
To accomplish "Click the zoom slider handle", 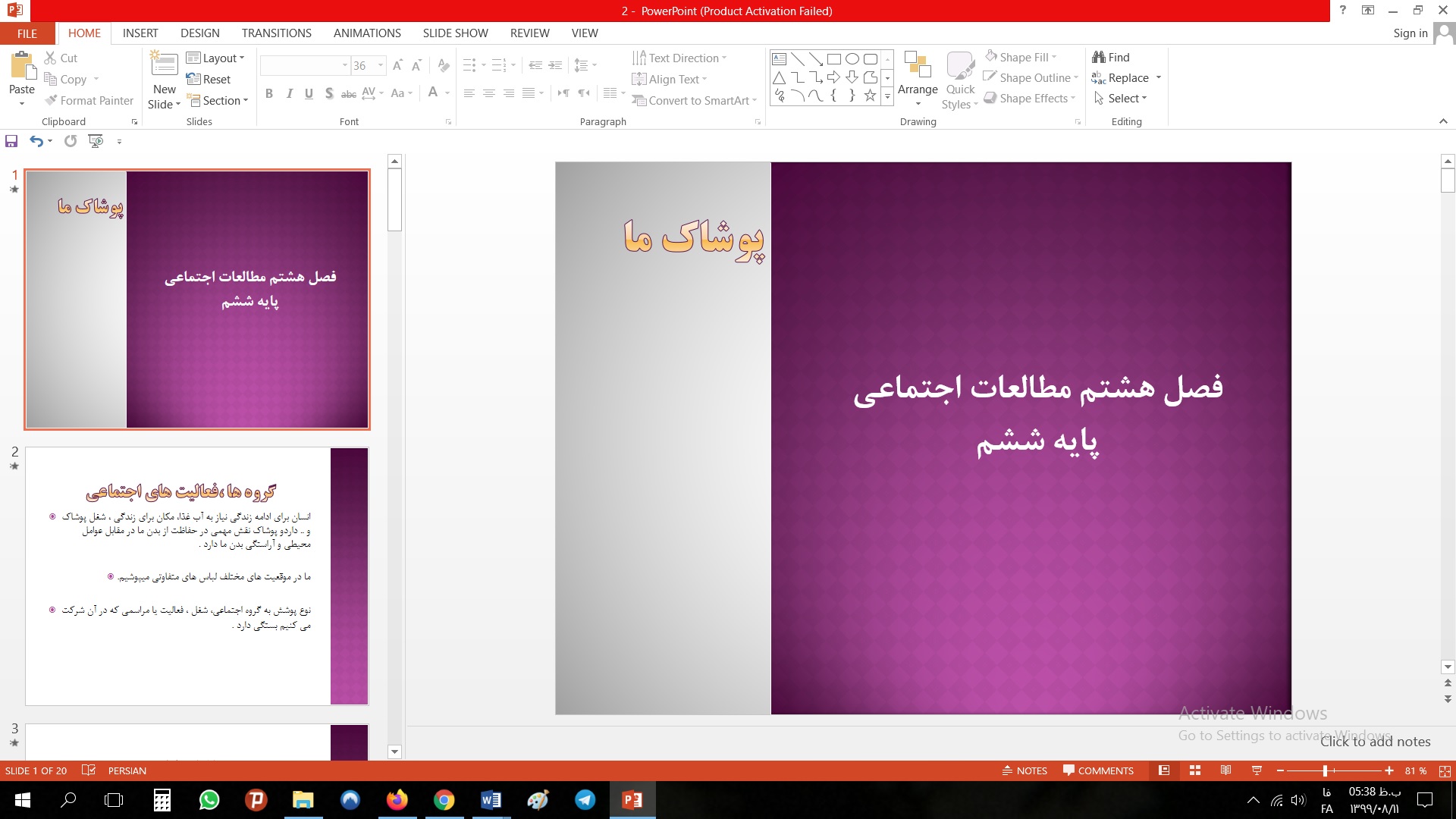I will click(1325, 770).
